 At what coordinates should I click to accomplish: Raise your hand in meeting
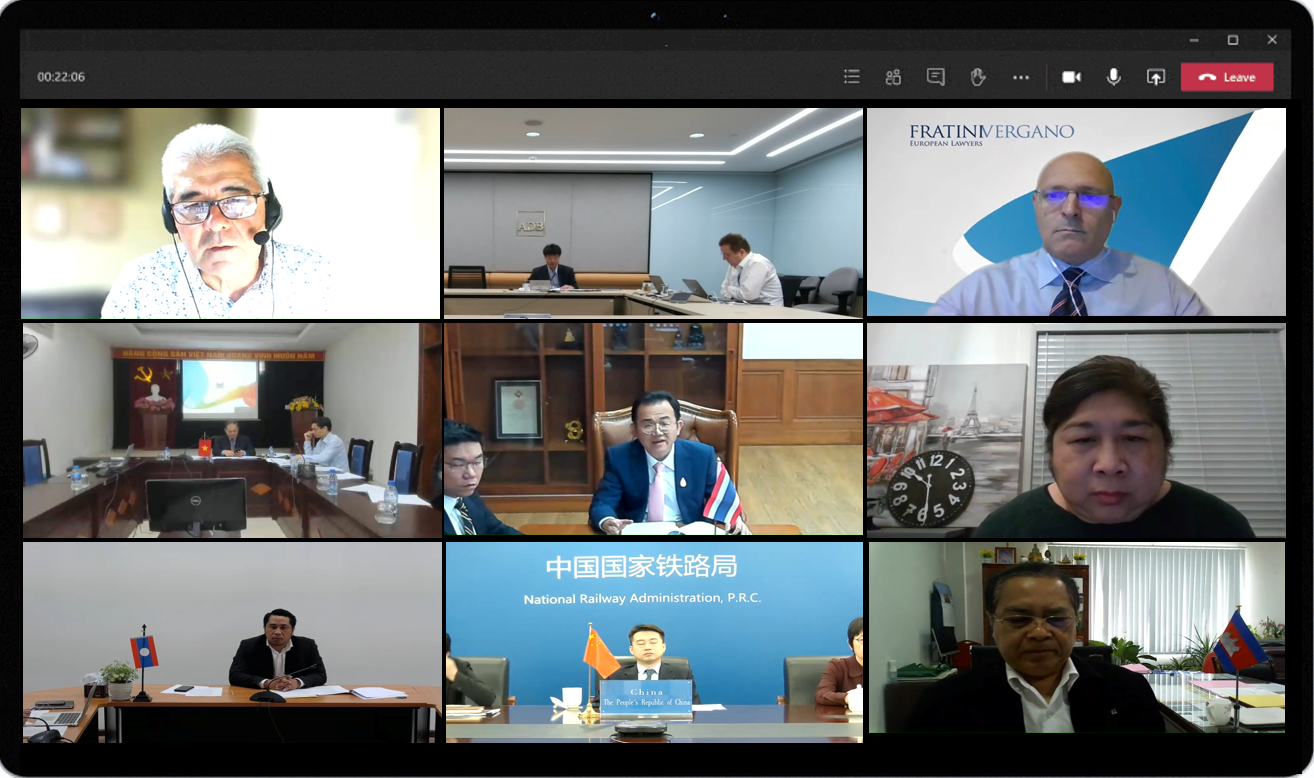pos(978,77)
